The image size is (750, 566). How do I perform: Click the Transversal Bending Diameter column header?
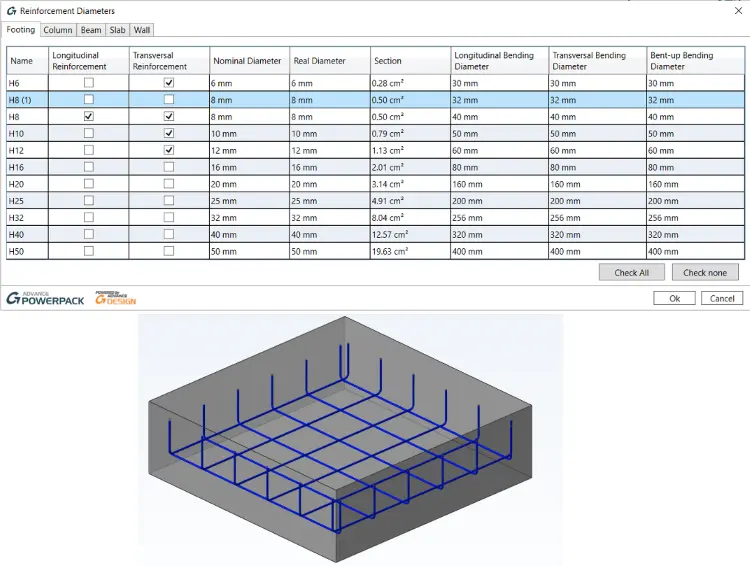[597, 61]
